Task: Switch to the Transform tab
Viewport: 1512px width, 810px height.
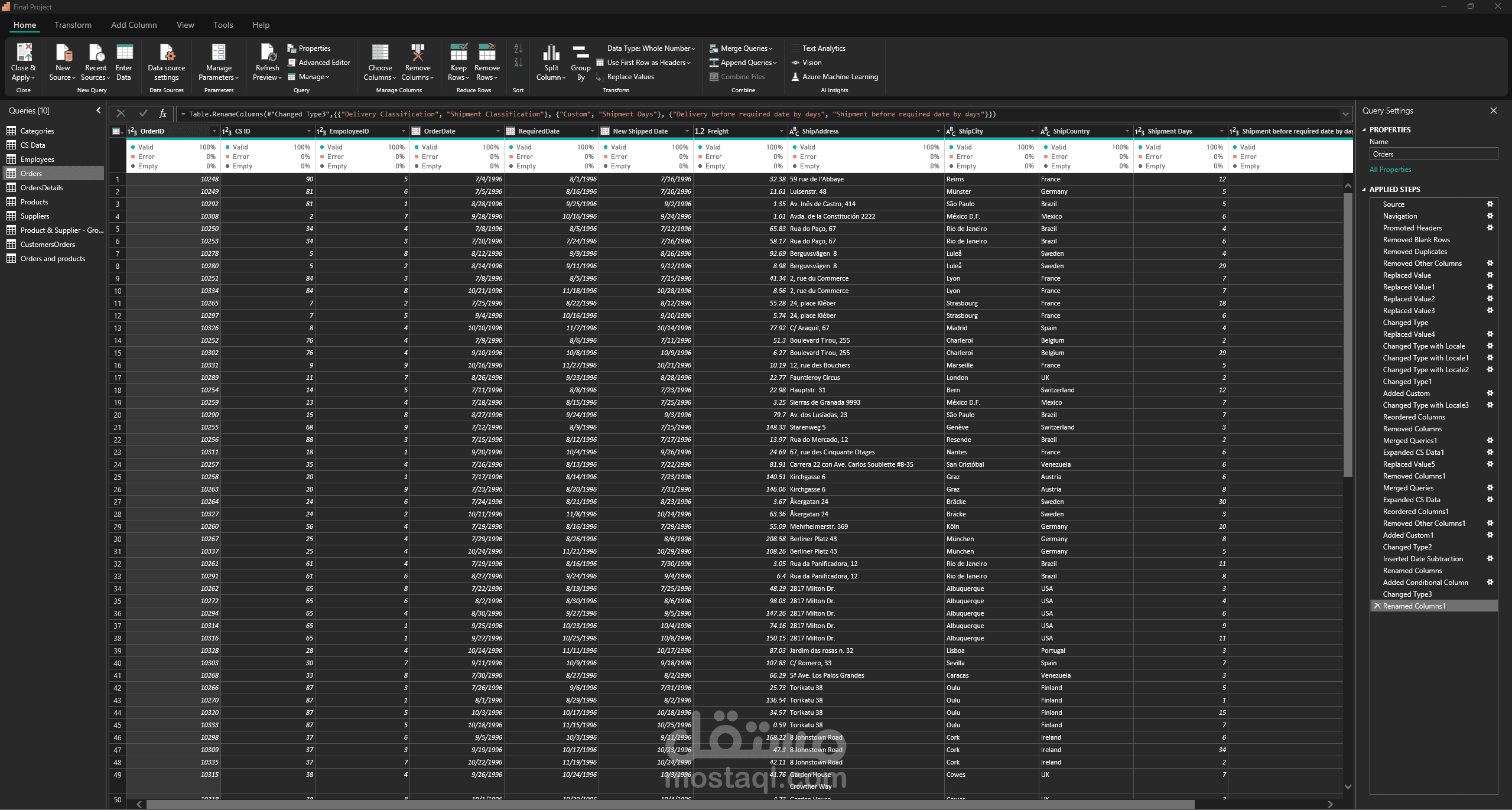Action: 73,25
